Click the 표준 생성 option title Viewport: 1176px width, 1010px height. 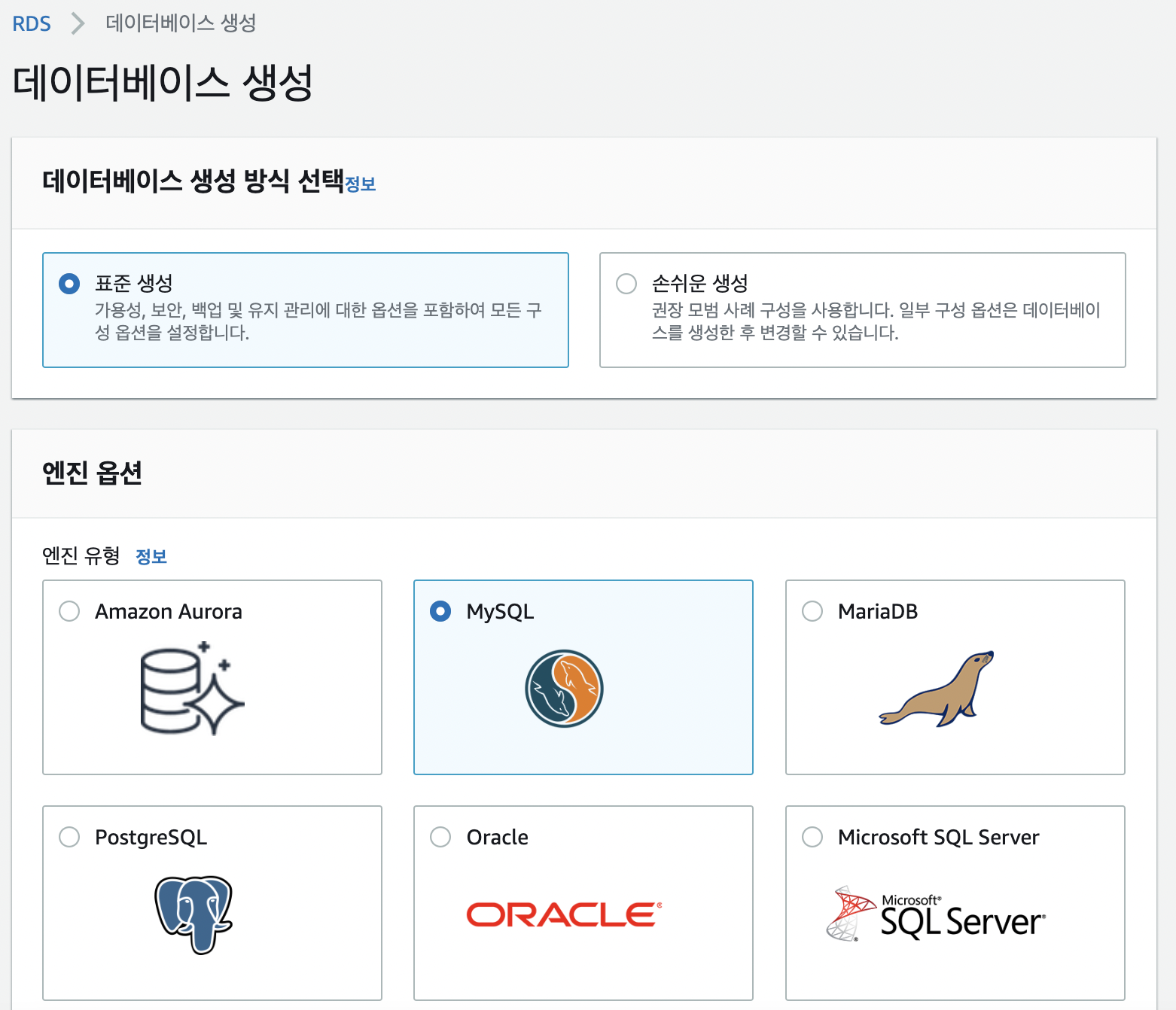[x=134, y=283]
